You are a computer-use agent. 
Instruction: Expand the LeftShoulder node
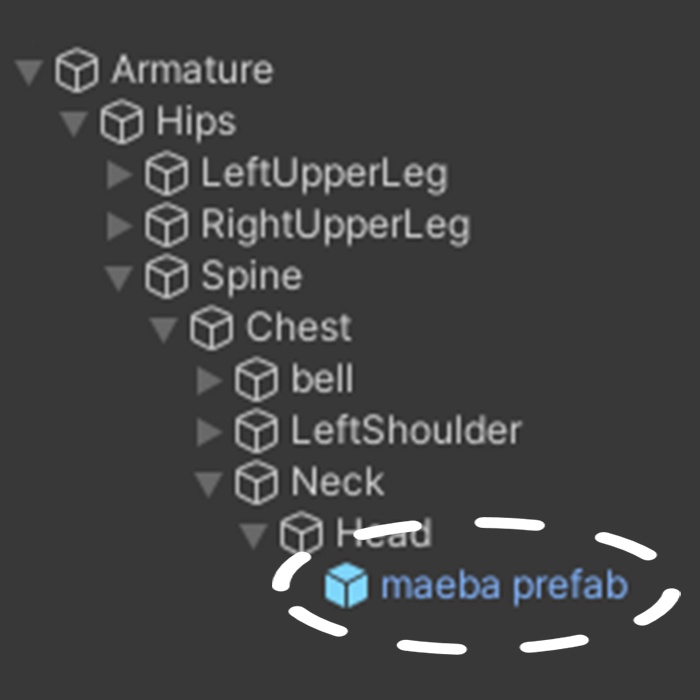pyautogui.click(x=210, y=432)
